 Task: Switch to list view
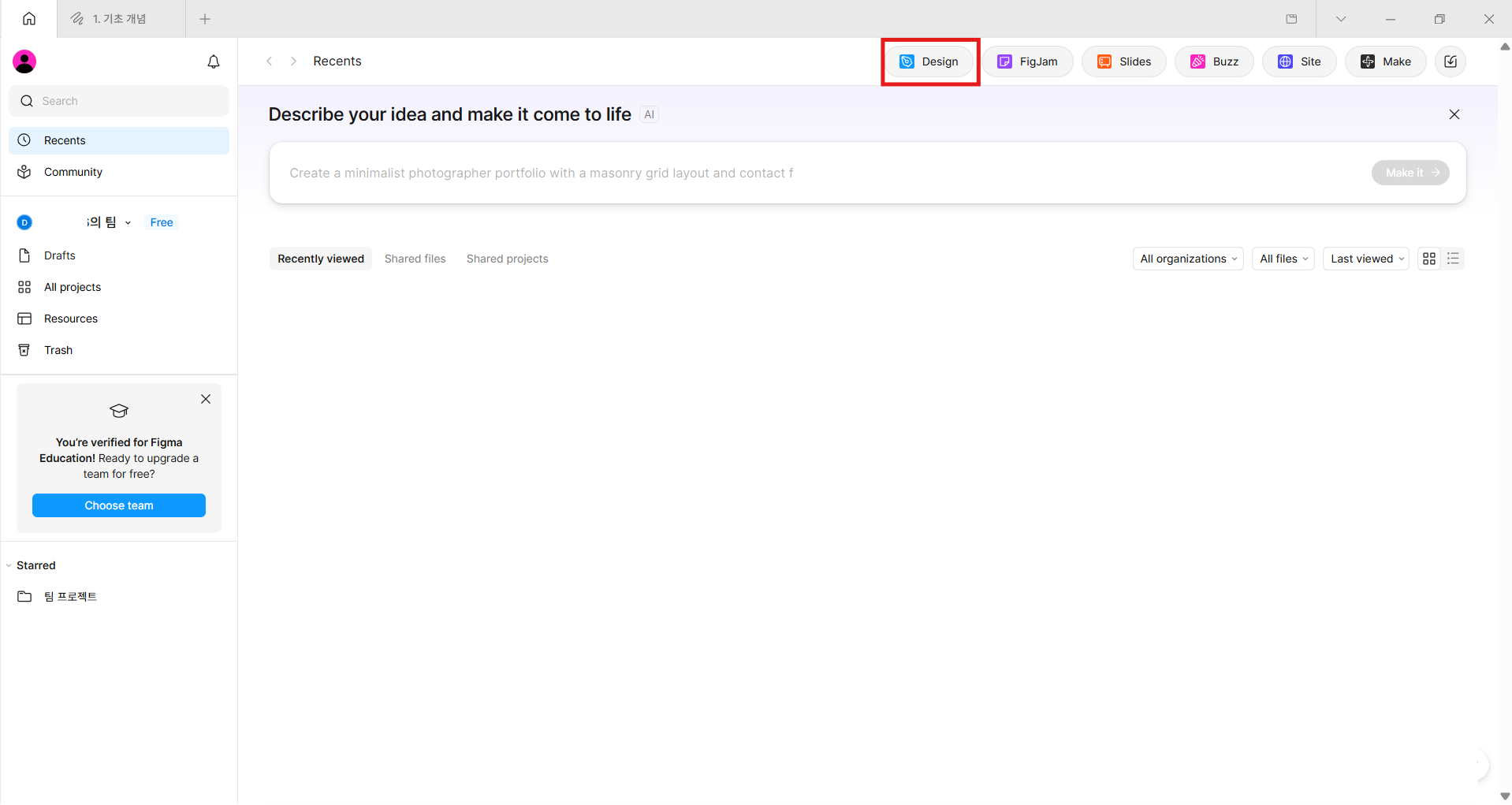tap(1453, 259)
